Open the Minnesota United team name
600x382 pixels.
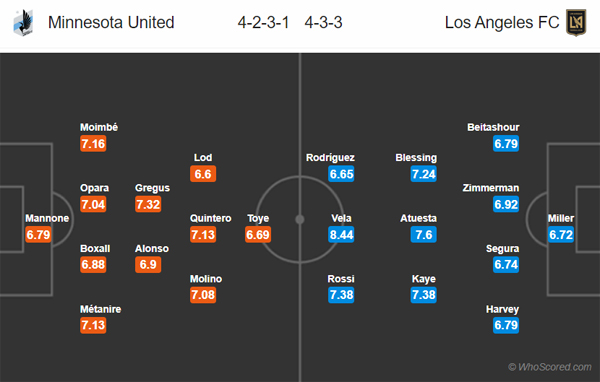click(x=111, y=23)
